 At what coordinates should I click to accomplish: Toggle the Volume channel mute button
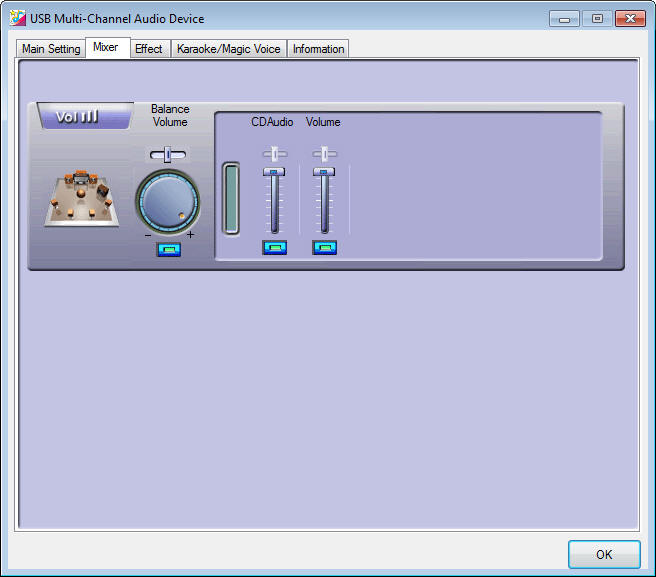pos(324,247)
